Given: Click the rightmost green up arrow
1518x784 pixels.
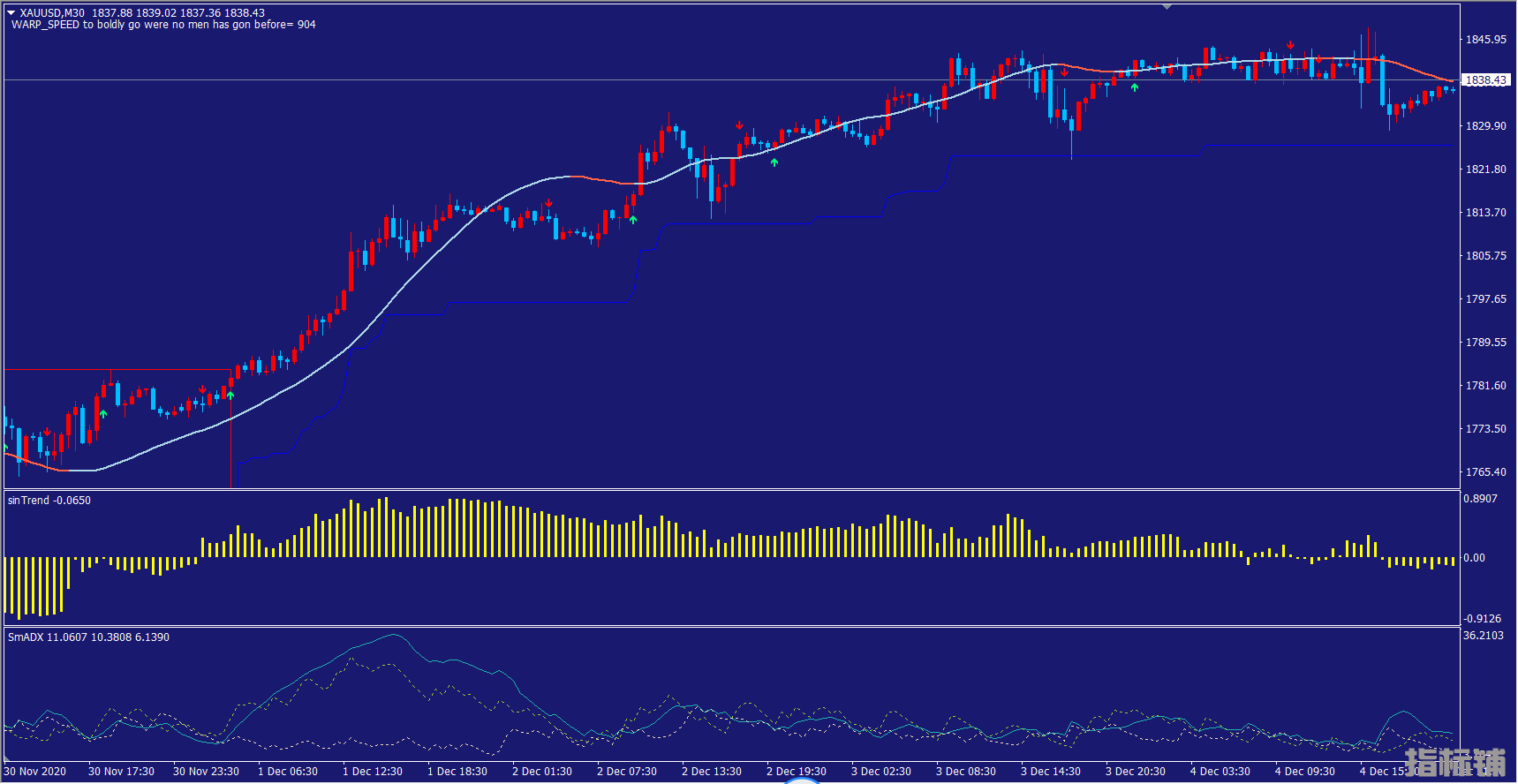Looking at the screenshot, I should coord(1135,87).
